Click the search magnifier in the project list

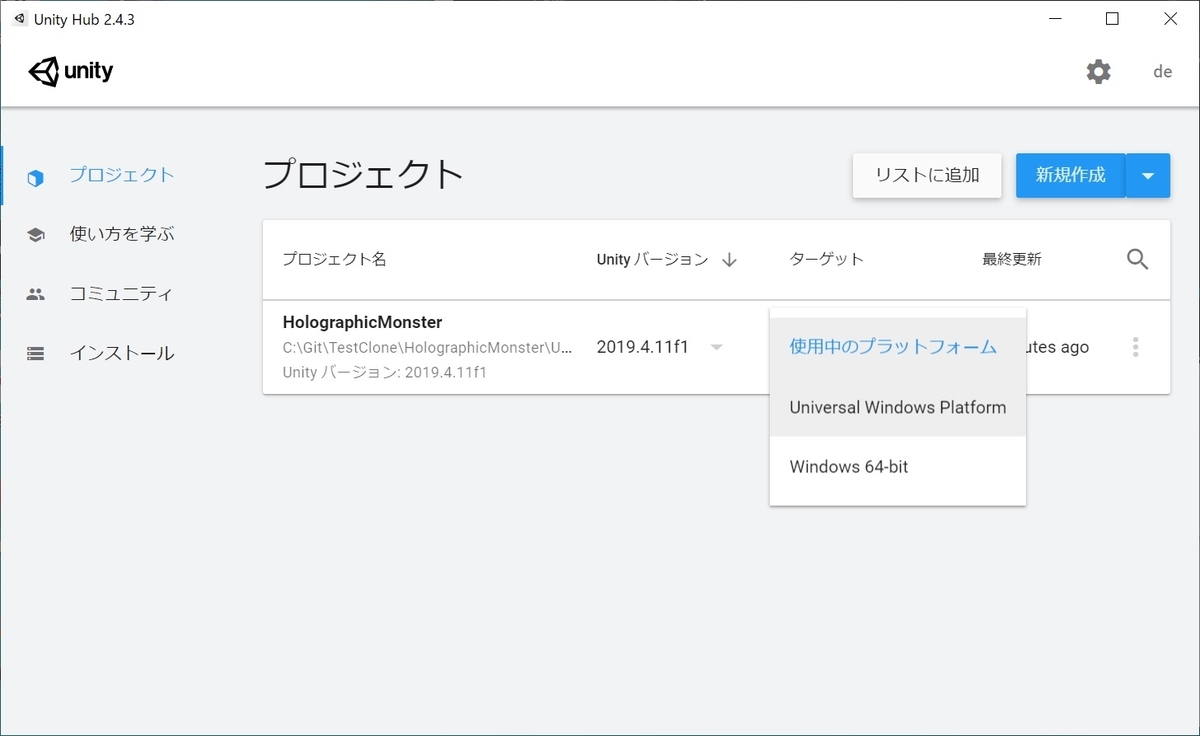tap(1137, 258)
